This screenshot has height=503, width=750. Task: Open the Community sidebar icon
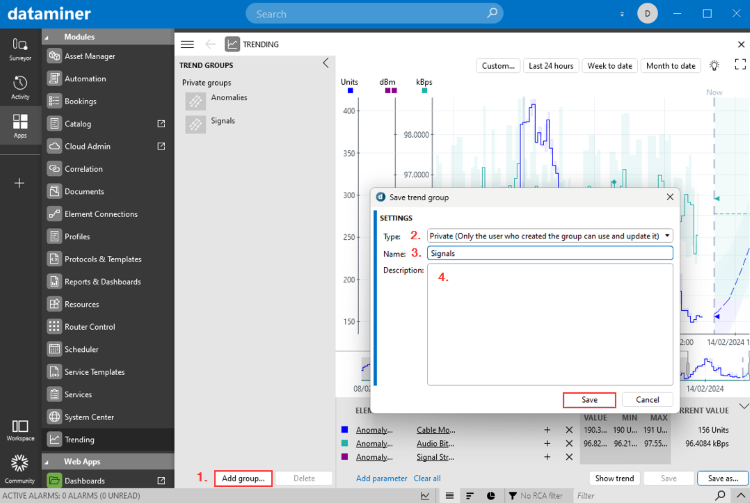[20, 470]
